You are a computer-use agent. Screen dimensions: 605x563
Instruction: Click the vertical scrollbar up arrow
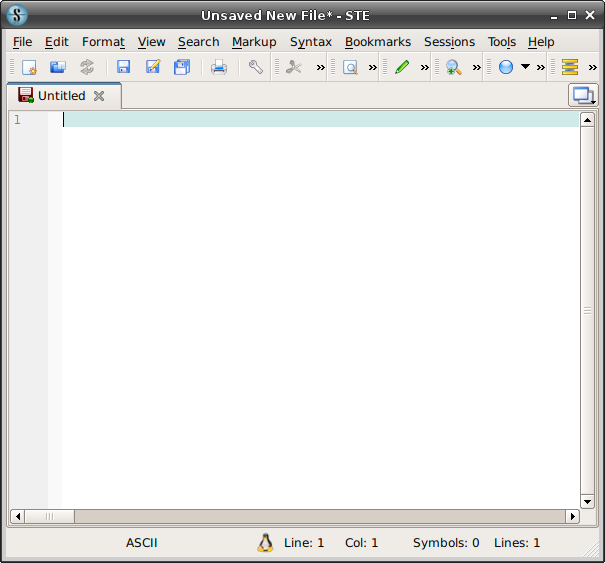(x=587, y=120)
